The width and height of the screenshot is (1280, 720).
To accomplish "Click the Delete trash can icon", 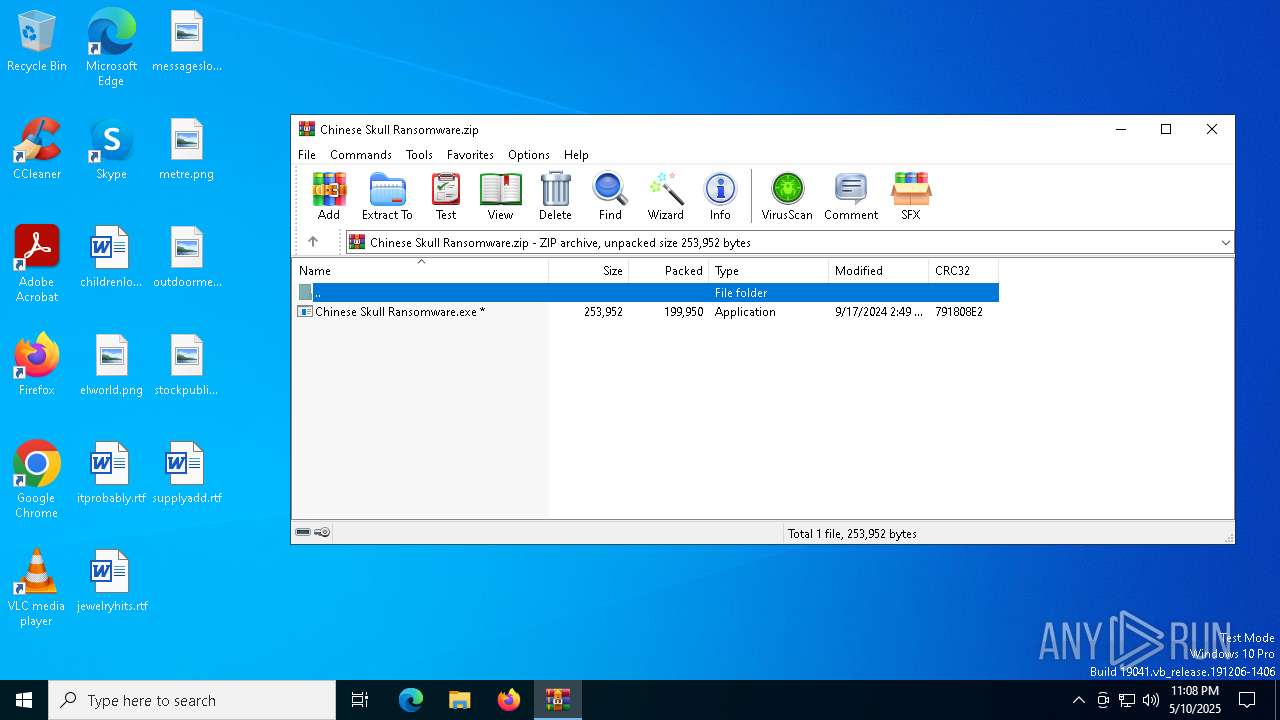I will click(555, 196).
